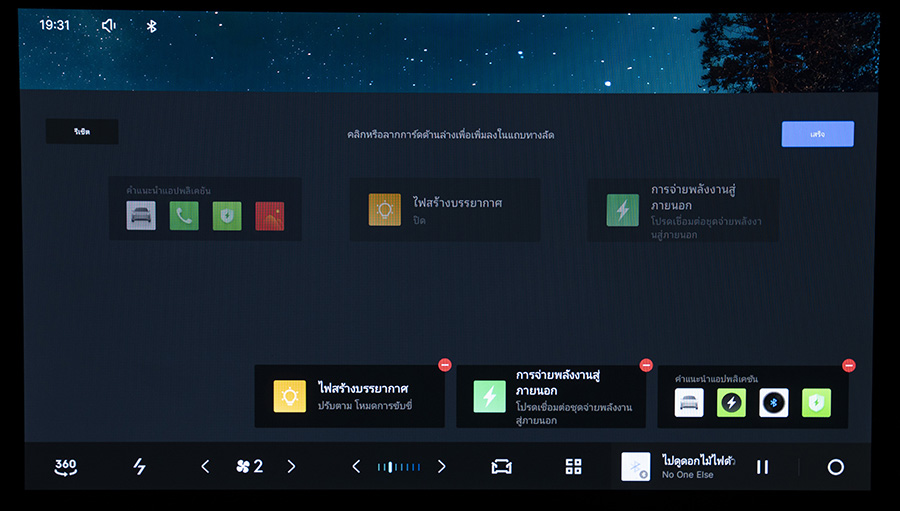Tap the Bluetooth app icon in bottom card
Viewport: 900px width, 511px height.
[x=774, y=402]
